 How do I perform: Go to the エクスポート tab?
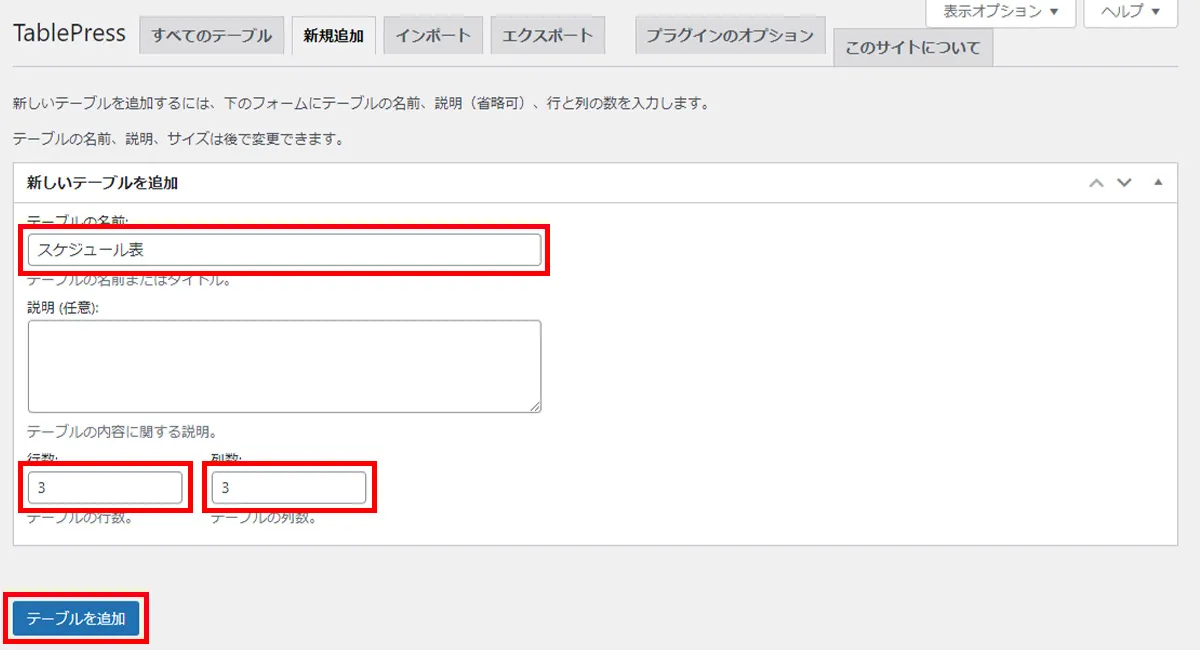tap(547, 36)
